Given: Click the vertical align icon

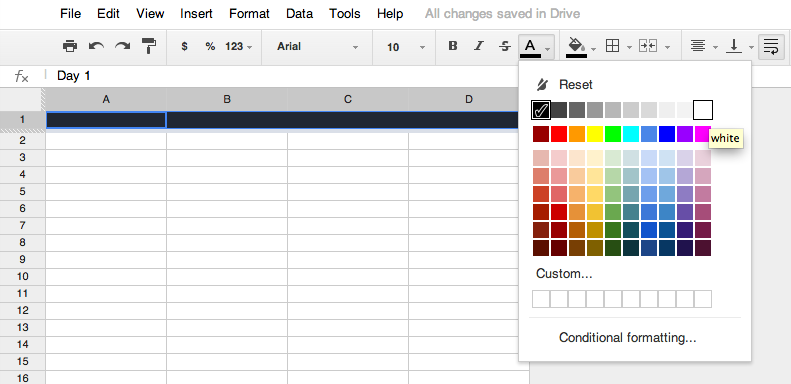Looking at the screenshot, I should [x=733, y=46].
